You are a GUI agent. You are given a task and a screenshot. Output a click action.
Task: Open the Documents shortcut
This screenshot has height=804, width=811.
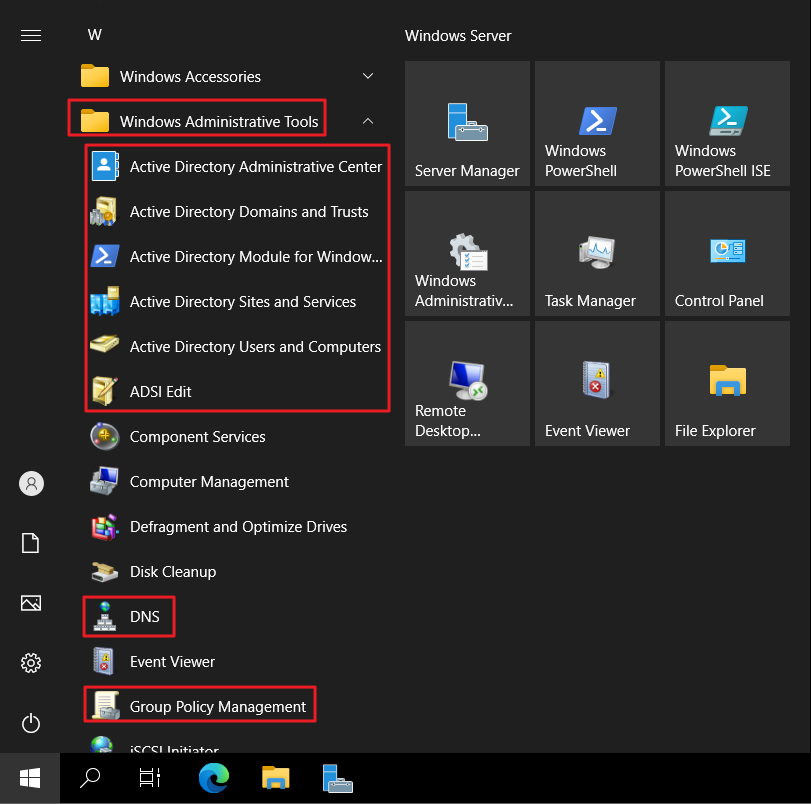[x=31, y=543]
